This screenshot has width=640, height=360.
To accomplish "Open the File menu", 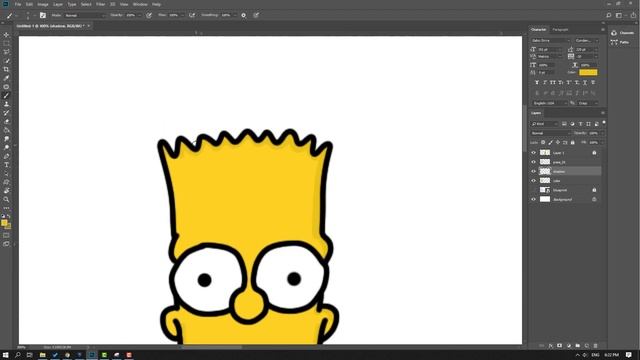I will click(x=18, y=4).
